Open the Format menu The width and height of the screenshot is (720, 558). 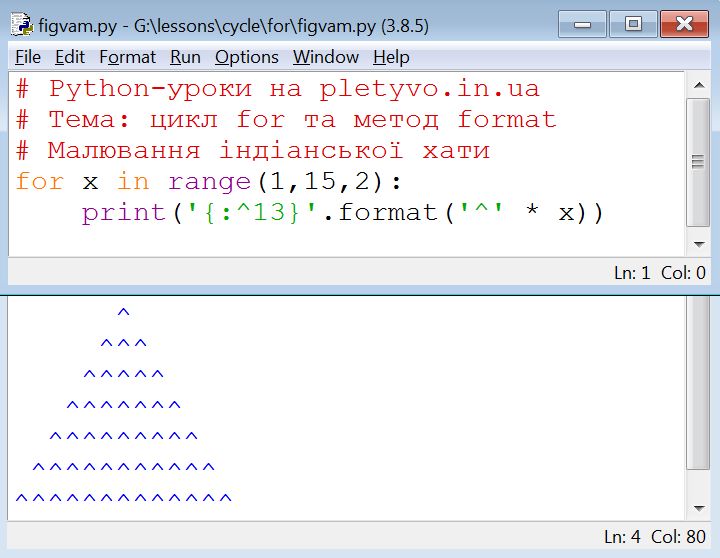point(127,57)
